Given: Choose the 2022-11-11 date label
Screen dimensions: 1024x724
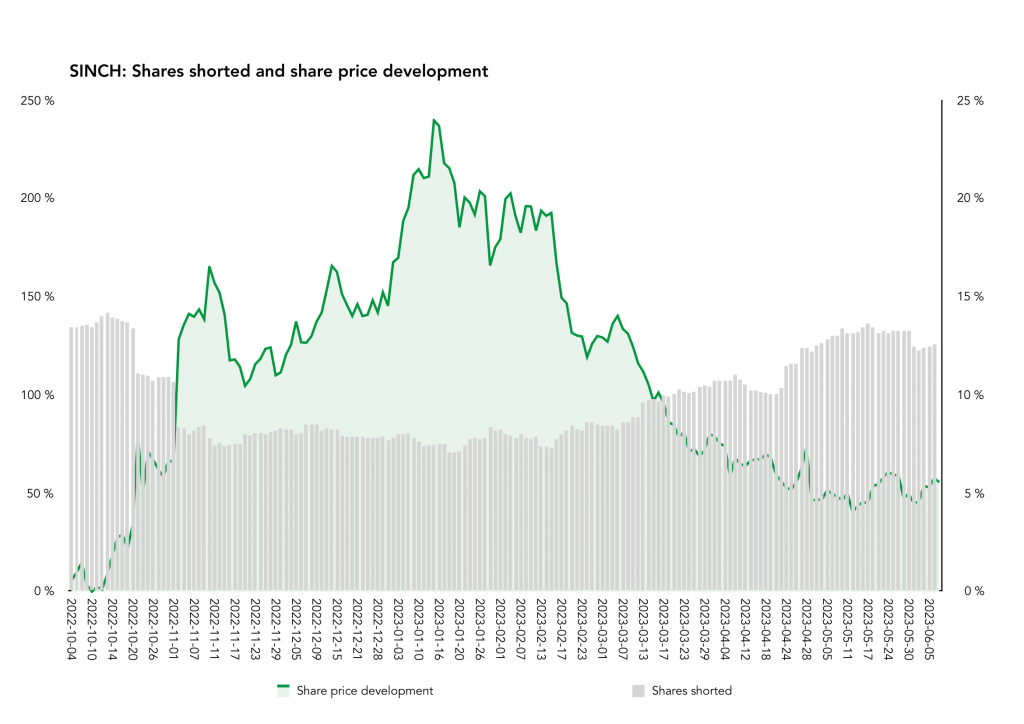Looking at the screenshot, I should click(x=214, y=629).
